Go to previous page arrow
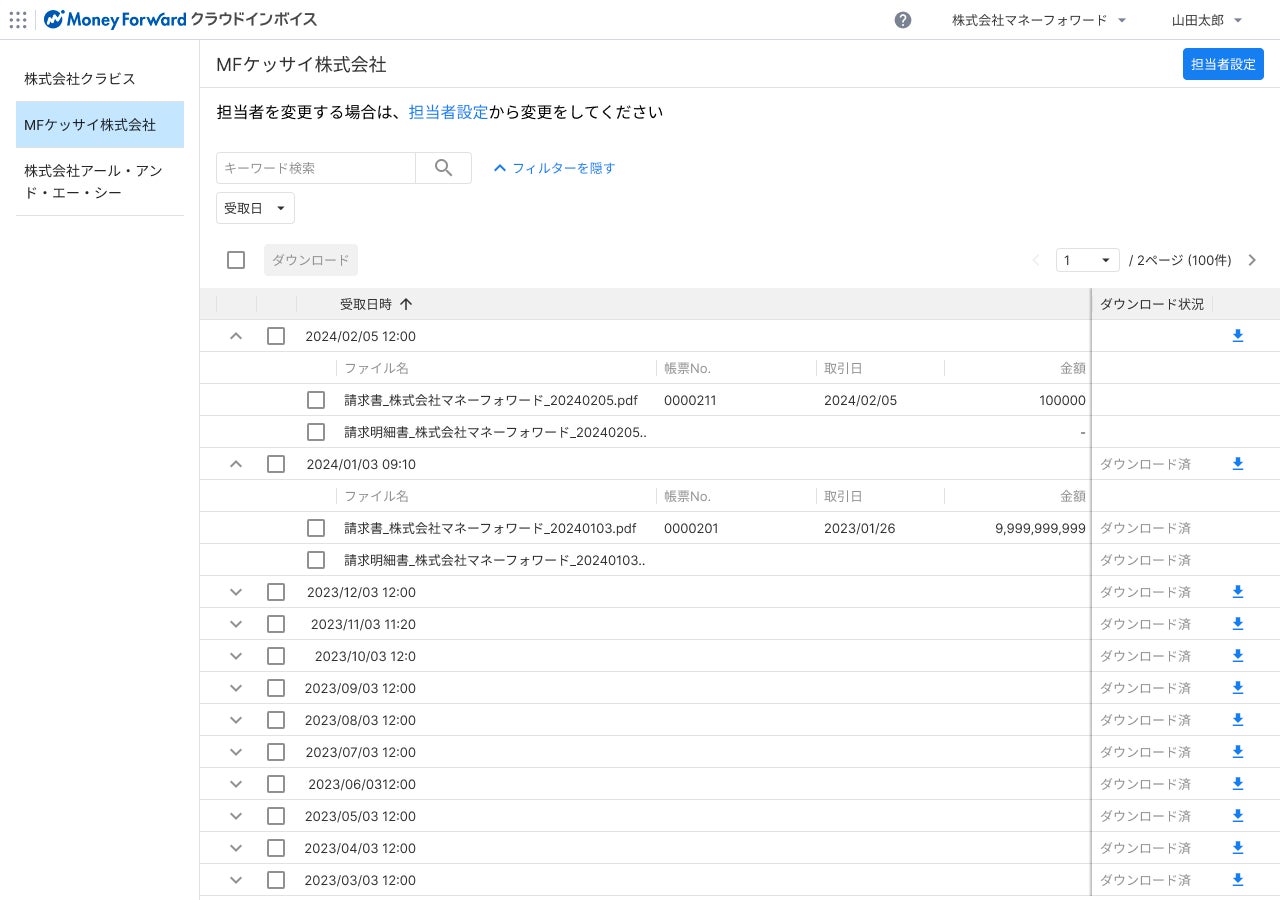1280x900 pixels. [x=1036, y=260]
